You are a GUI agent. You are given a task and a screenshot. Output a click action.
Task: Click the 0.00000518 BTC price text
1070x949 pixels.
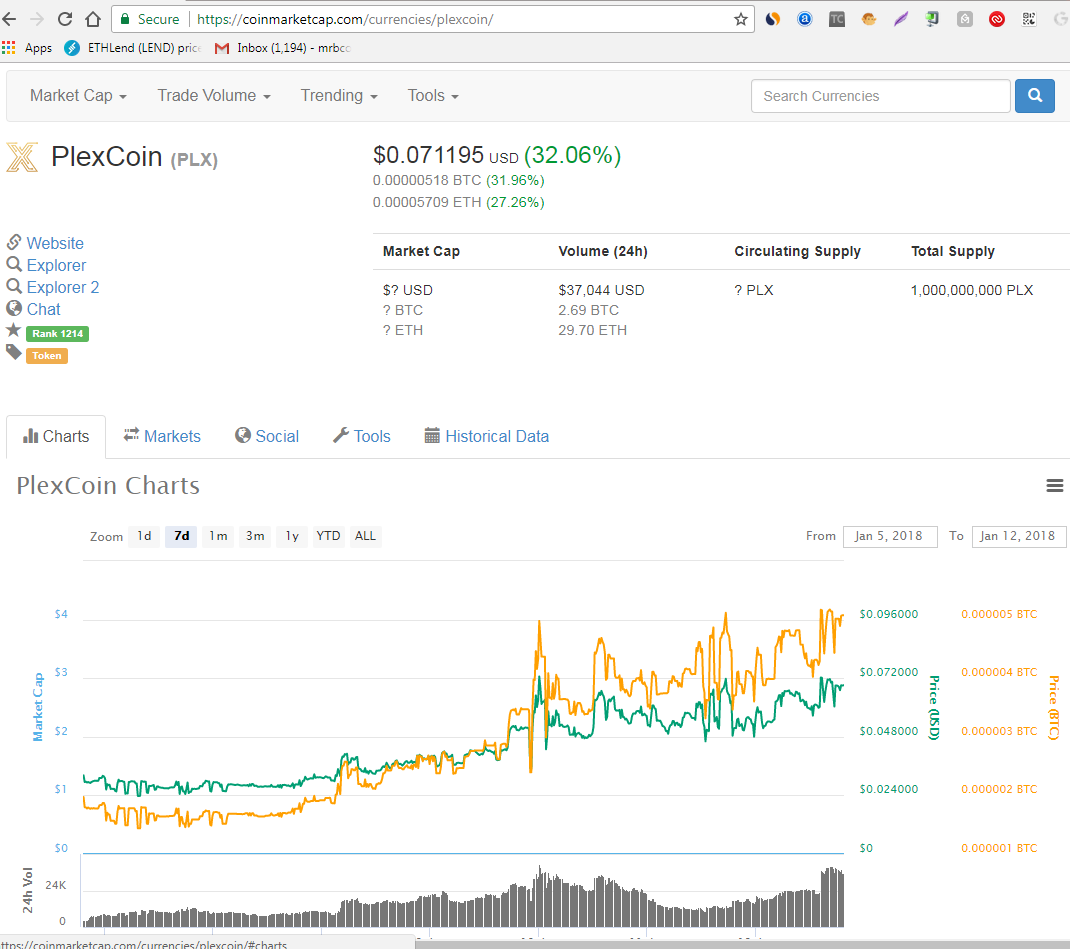(428, 180)
